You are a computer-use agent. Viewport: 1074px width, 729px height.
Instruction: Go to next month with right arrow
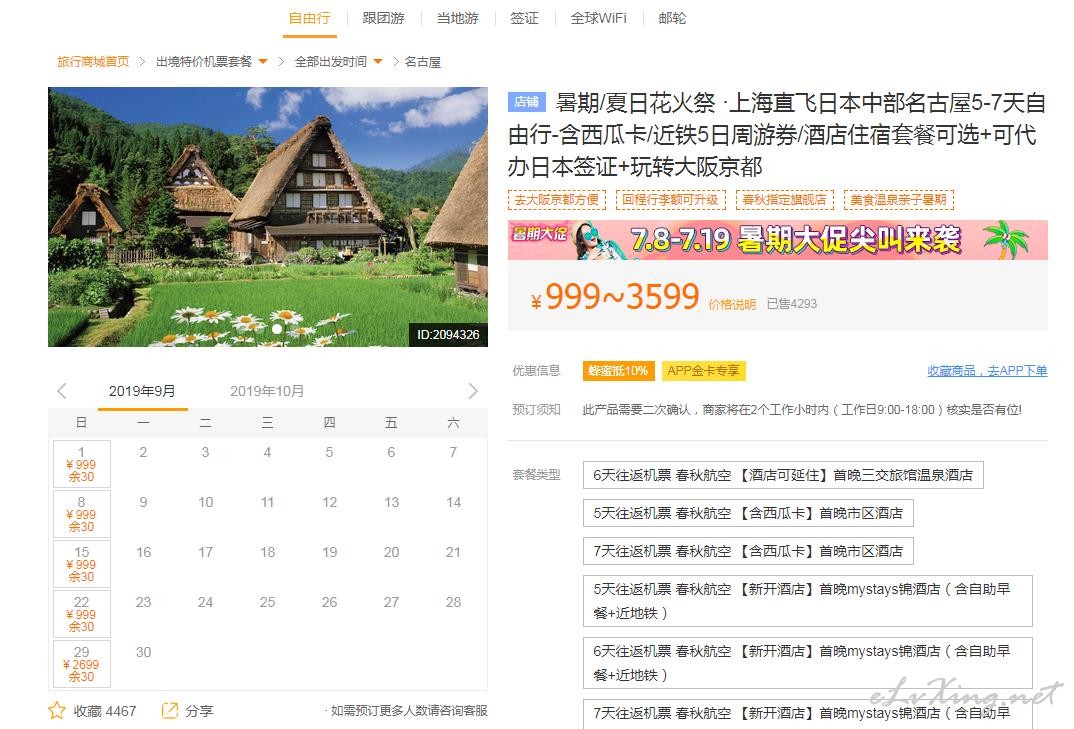tap(473, 391)
